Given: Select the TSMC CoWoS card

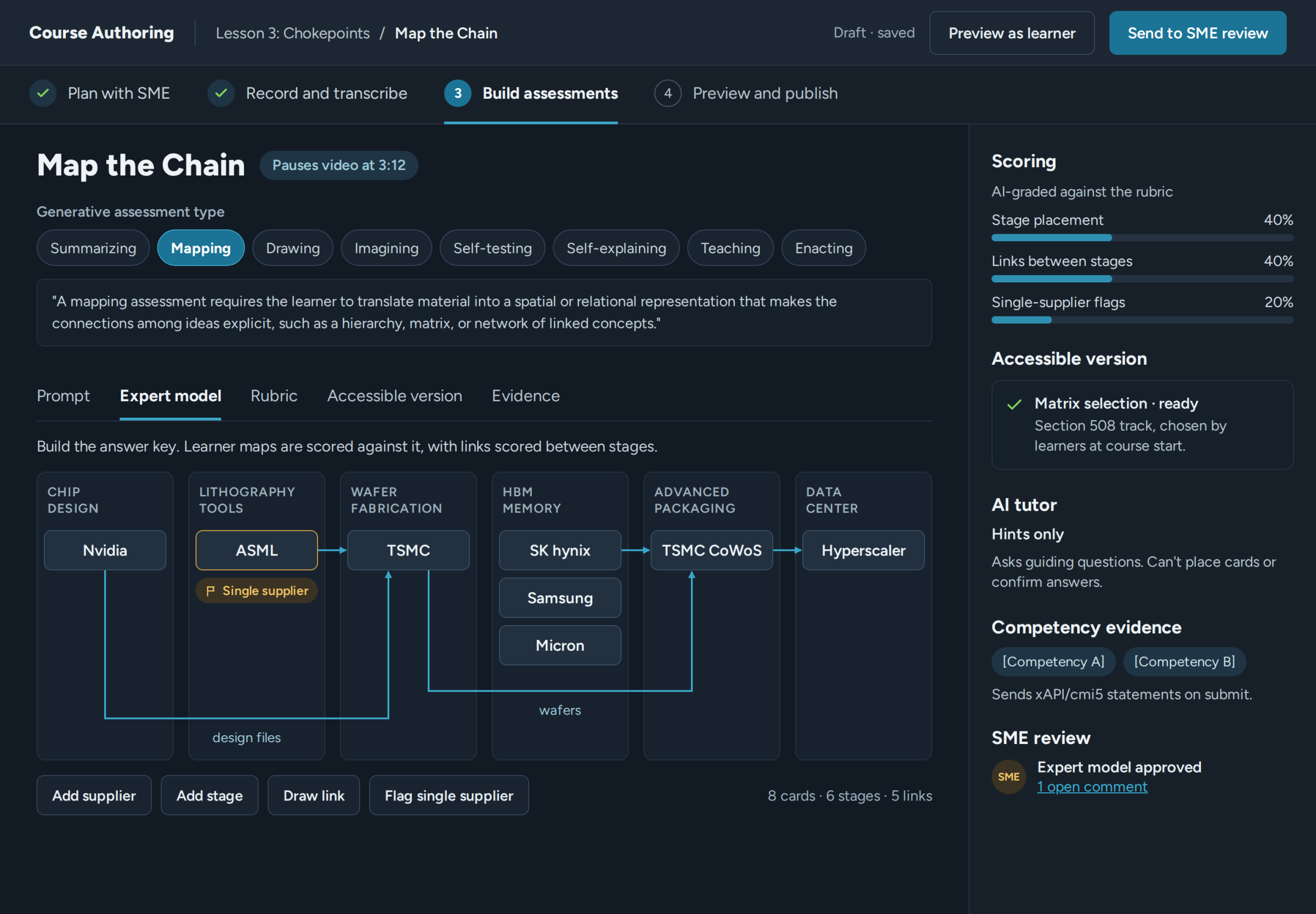Looking at the screenshot, I should click(711, 550).
